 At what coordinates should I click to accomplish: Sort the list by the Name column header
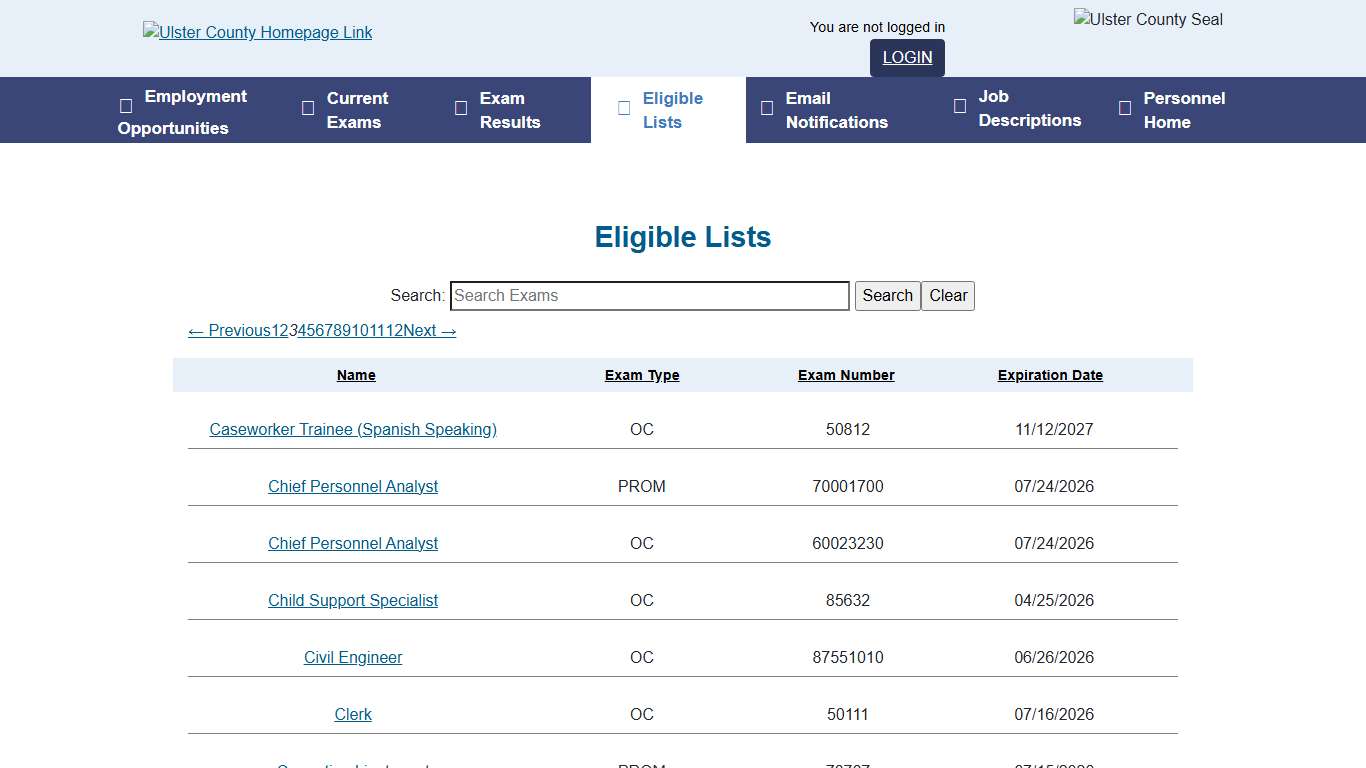pos(356,375)
